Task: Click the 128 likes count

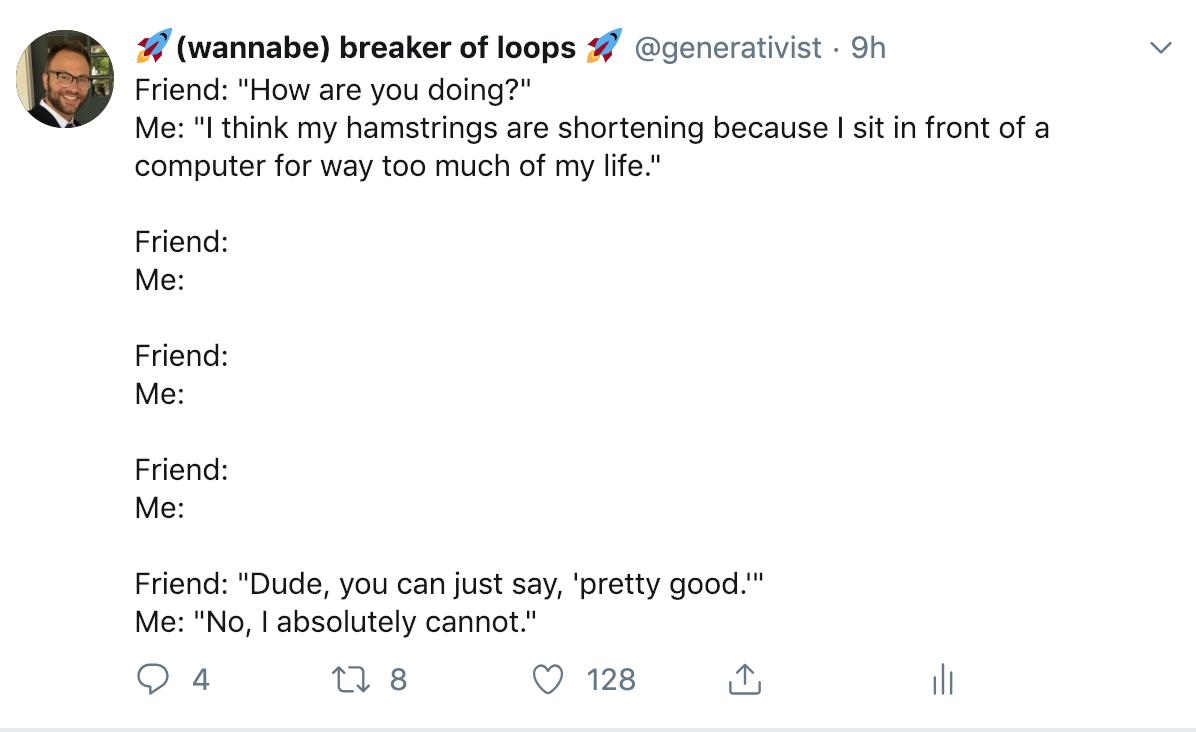Action: tap(611, 680)
